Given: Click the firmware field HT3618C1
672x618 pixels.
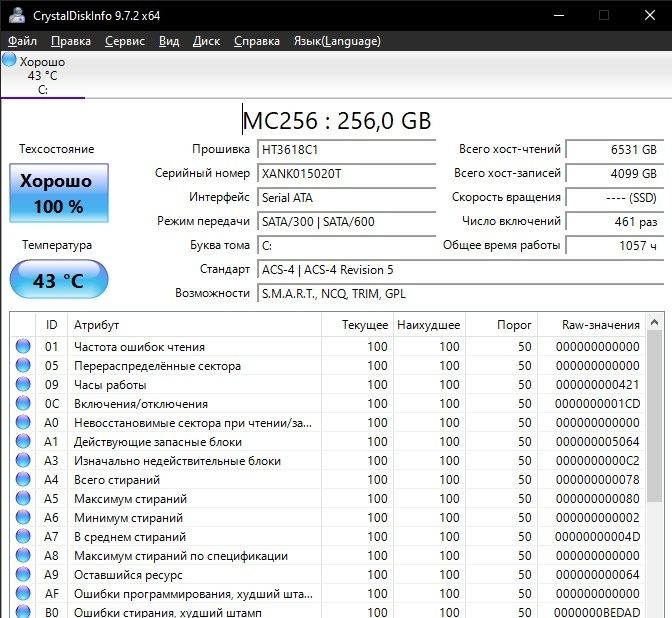Looking at the screenshot, I should point(346,150).
